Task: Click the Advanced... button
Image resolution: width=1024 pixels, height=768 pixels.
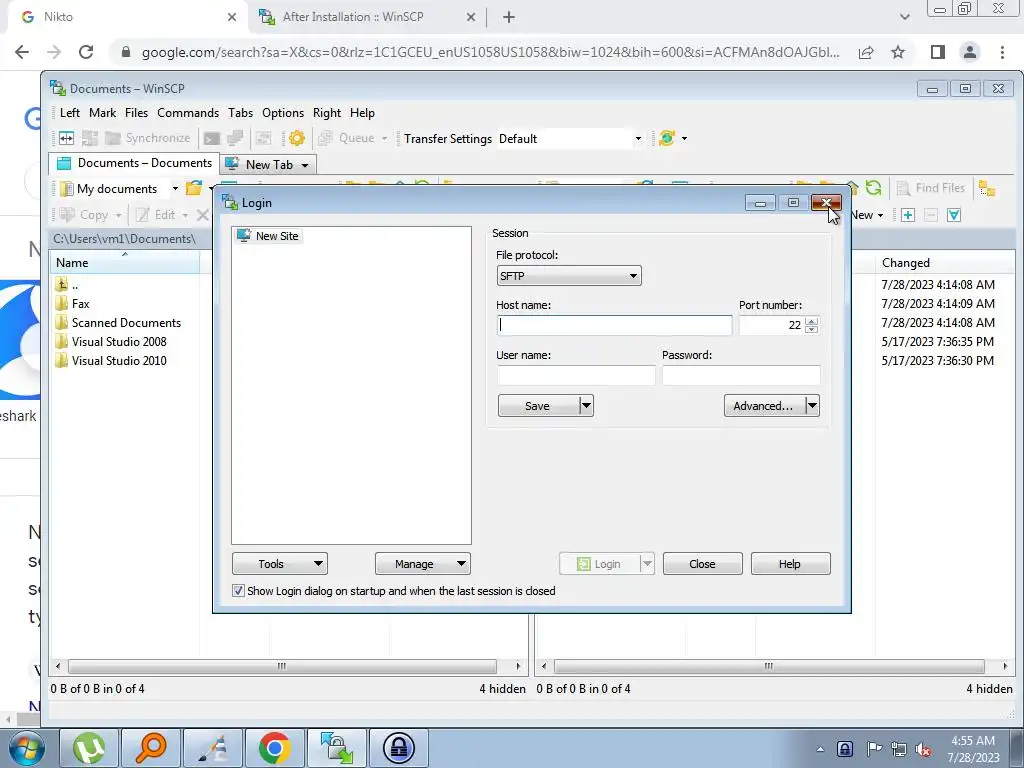Action: point(764,406)
